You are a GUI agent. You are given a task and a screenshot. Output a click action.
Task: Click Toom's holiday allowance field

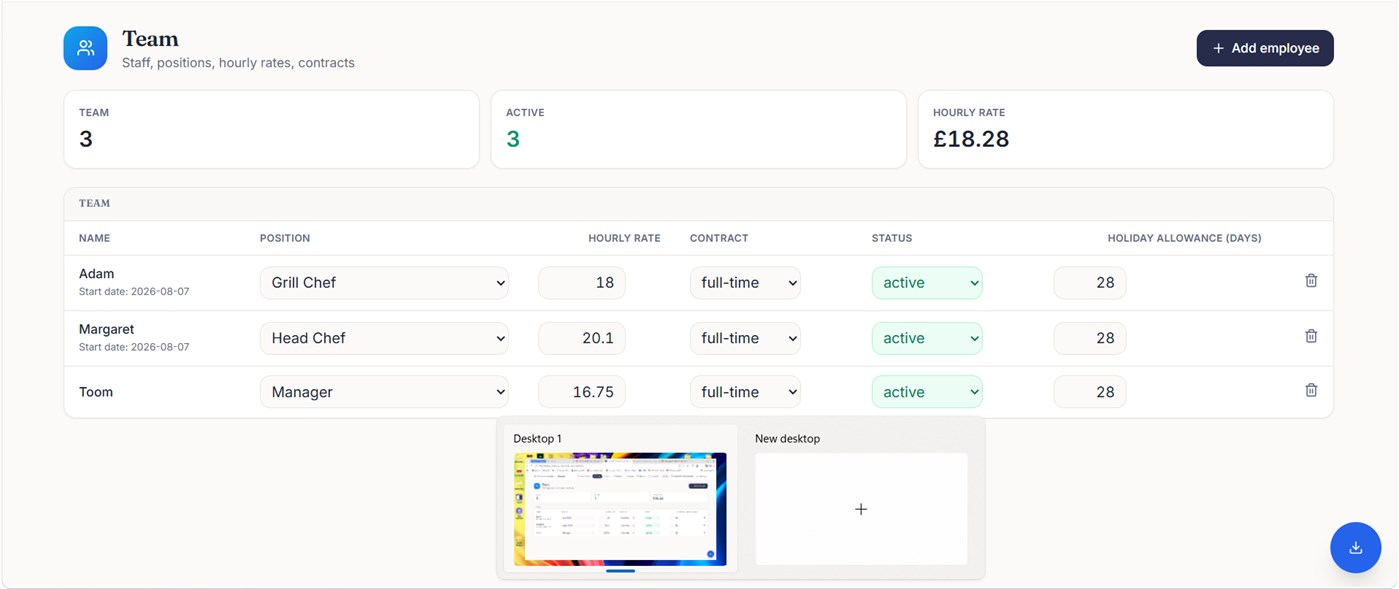[x=1090, y=392]
